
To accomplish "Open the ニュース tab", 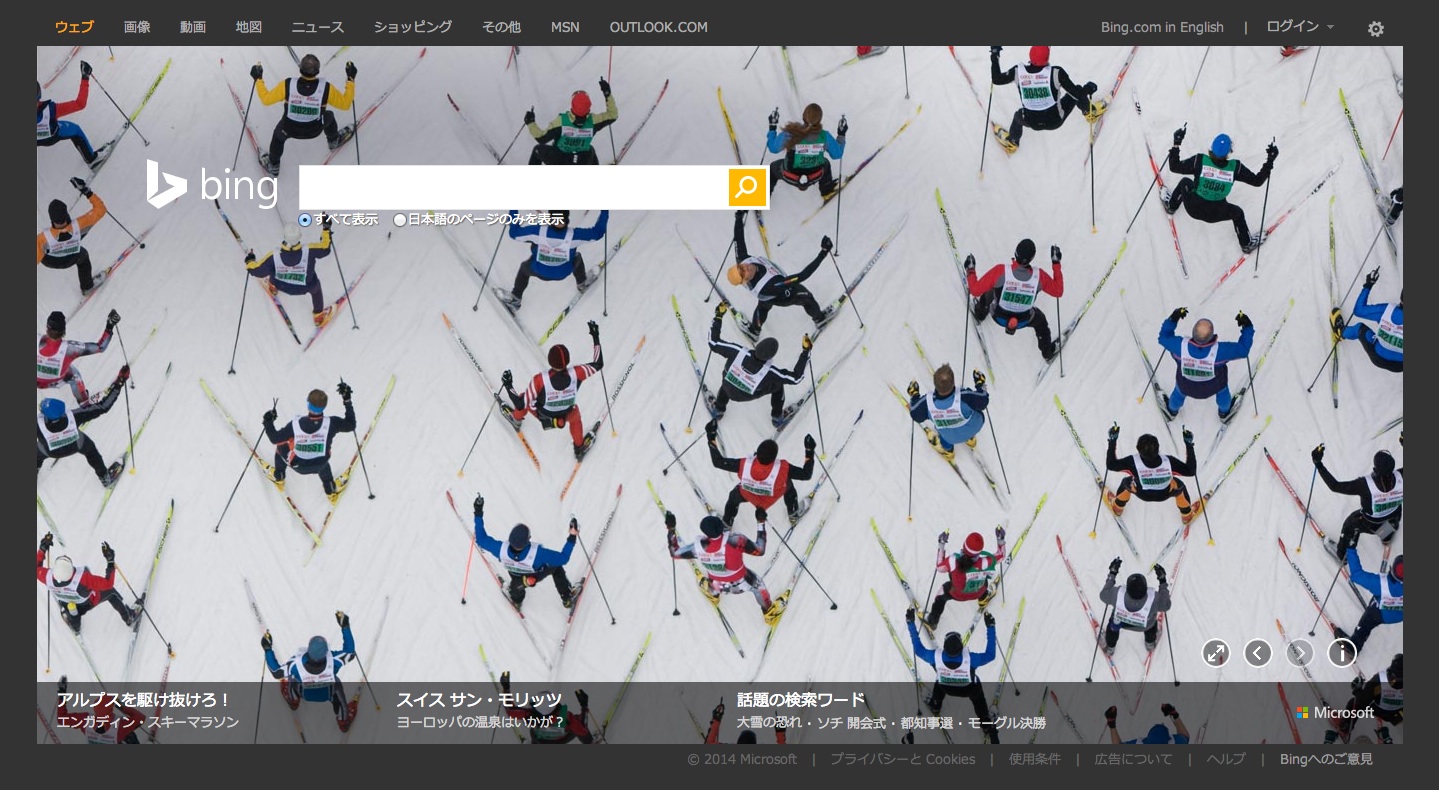I will tap(317, 27).
